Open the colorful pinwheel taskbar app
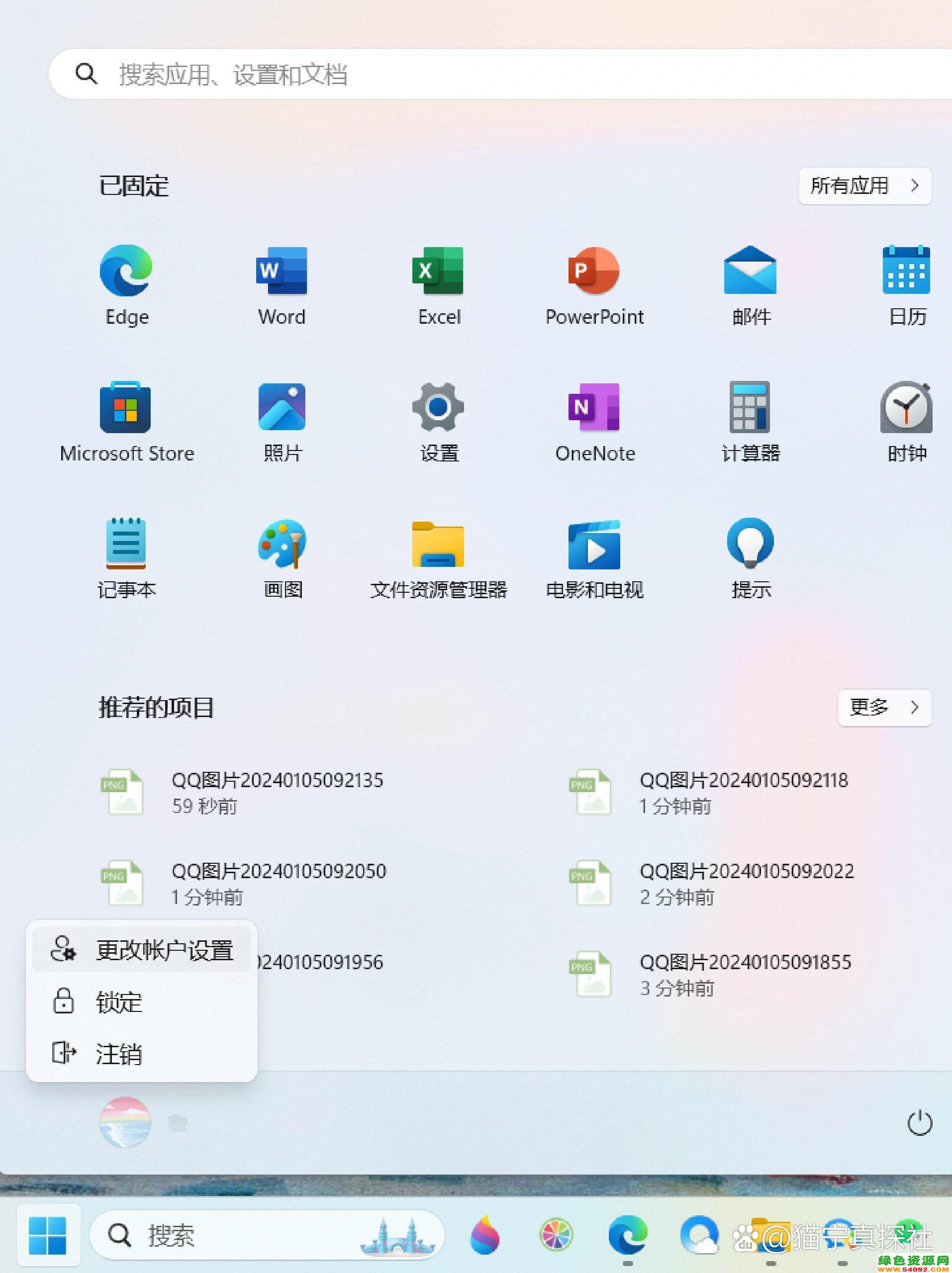This screenshot has width=952, height=1273. coord(556,1235)
